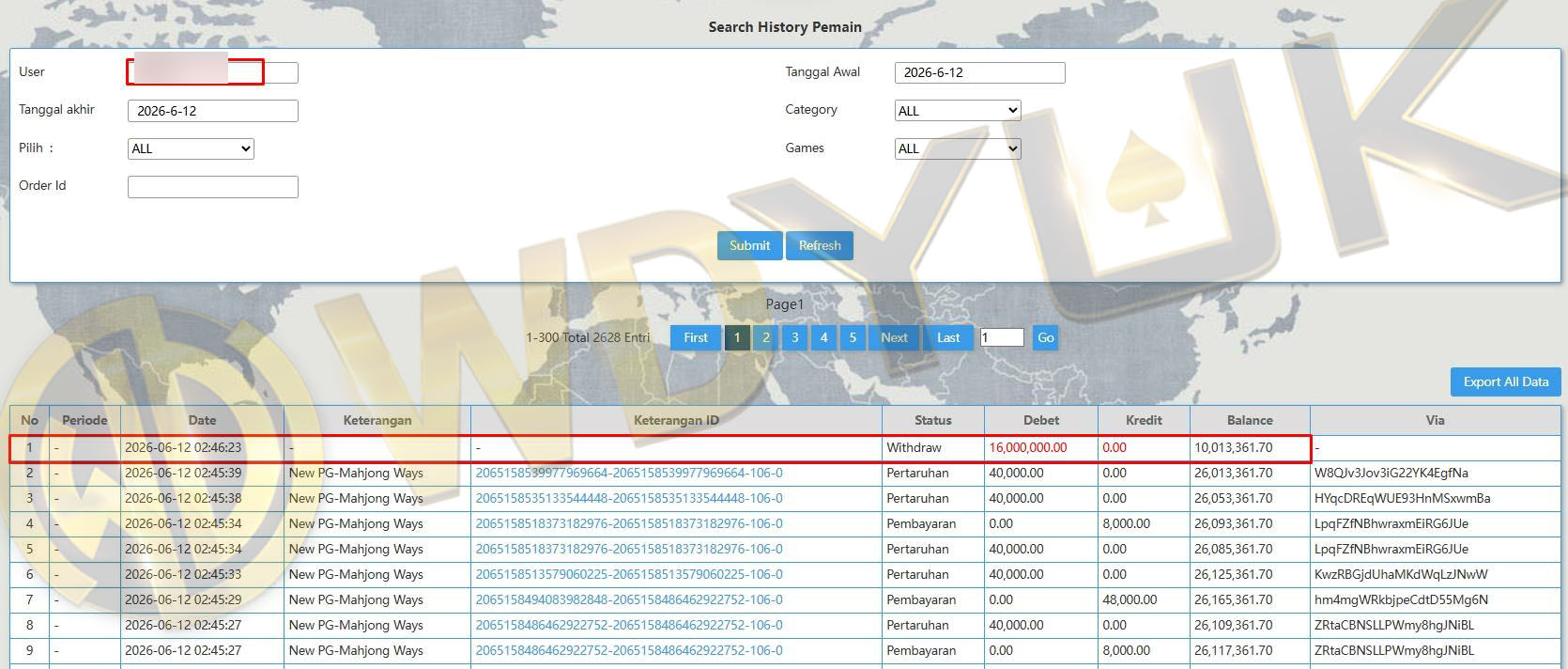Select pagination page 2
The width and height of the screenshot is (1568, 669).
pos(766,337)
